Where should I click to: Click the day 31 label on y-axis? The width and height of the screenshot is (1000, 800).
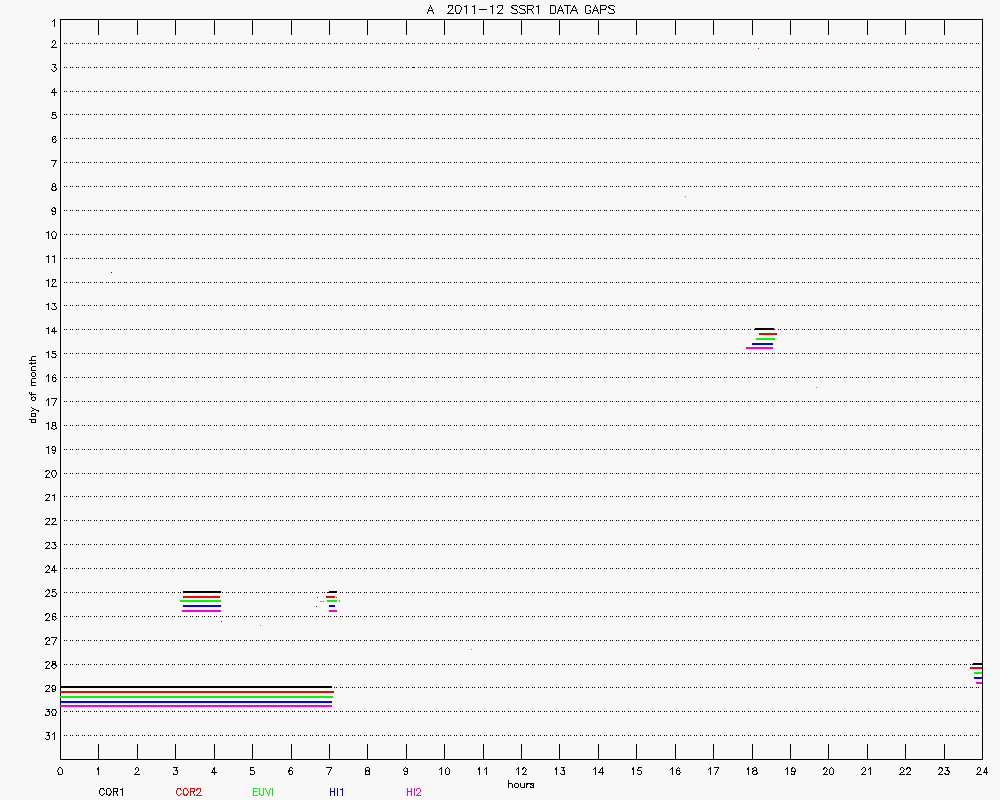[47, 736]
